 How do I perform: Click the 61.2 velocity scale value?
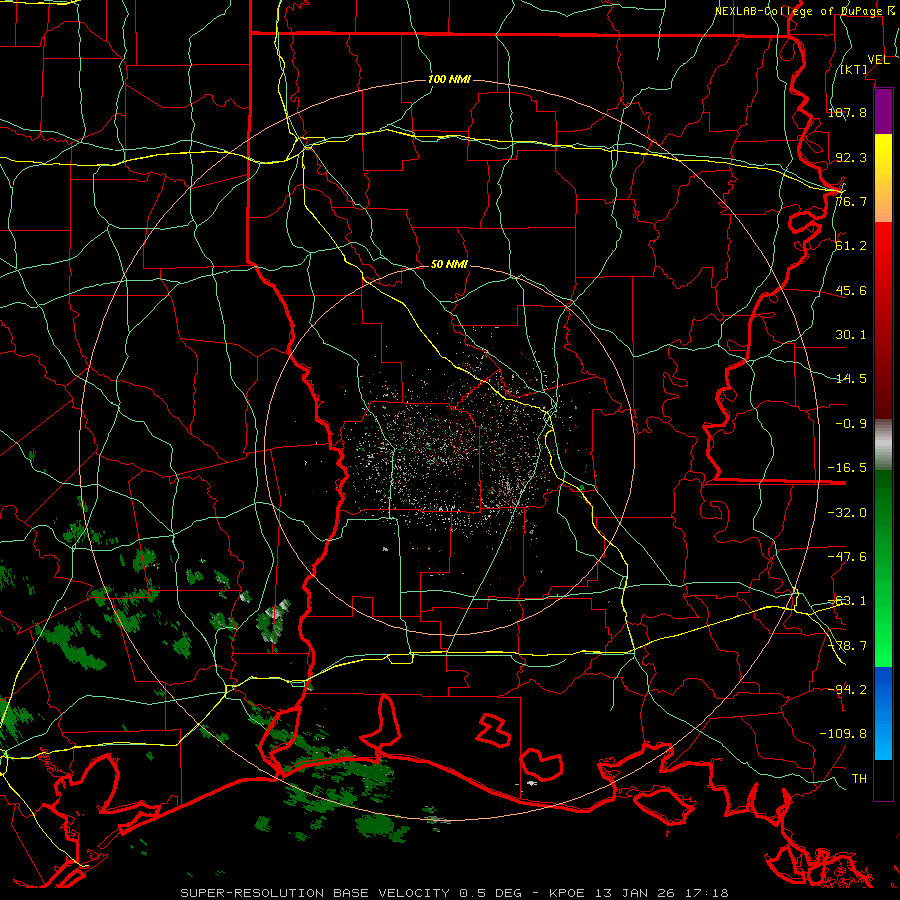coord(851,246)
